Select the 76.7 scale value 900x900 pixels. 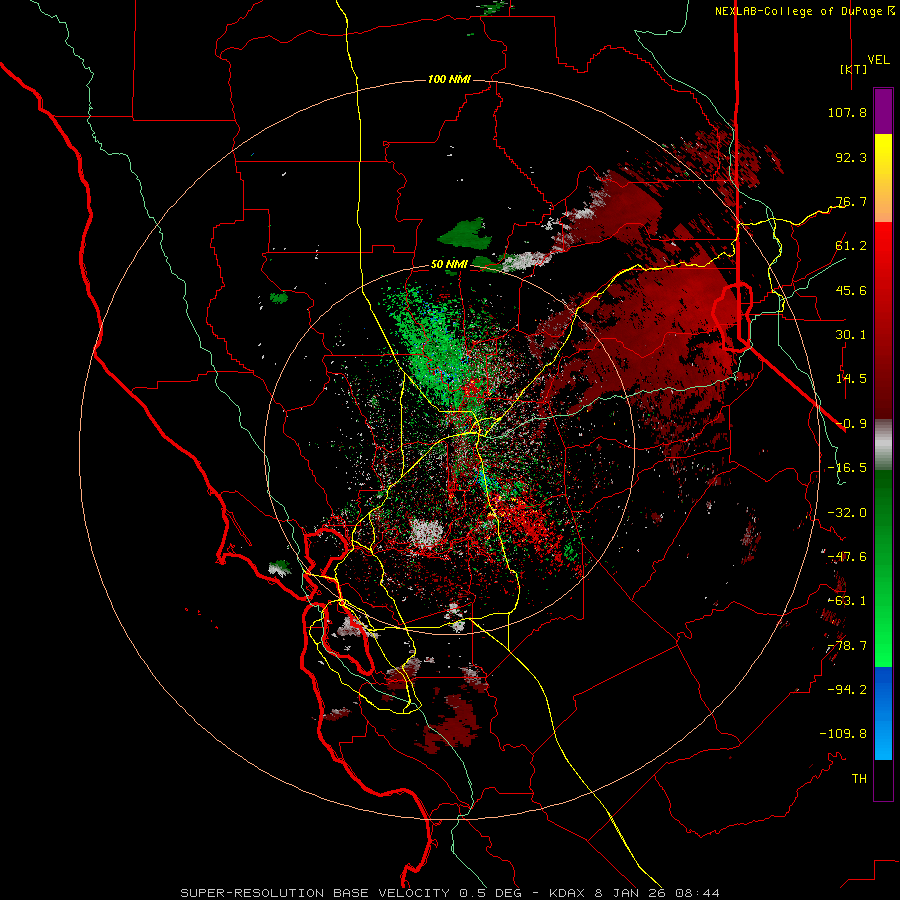[851, 201]
